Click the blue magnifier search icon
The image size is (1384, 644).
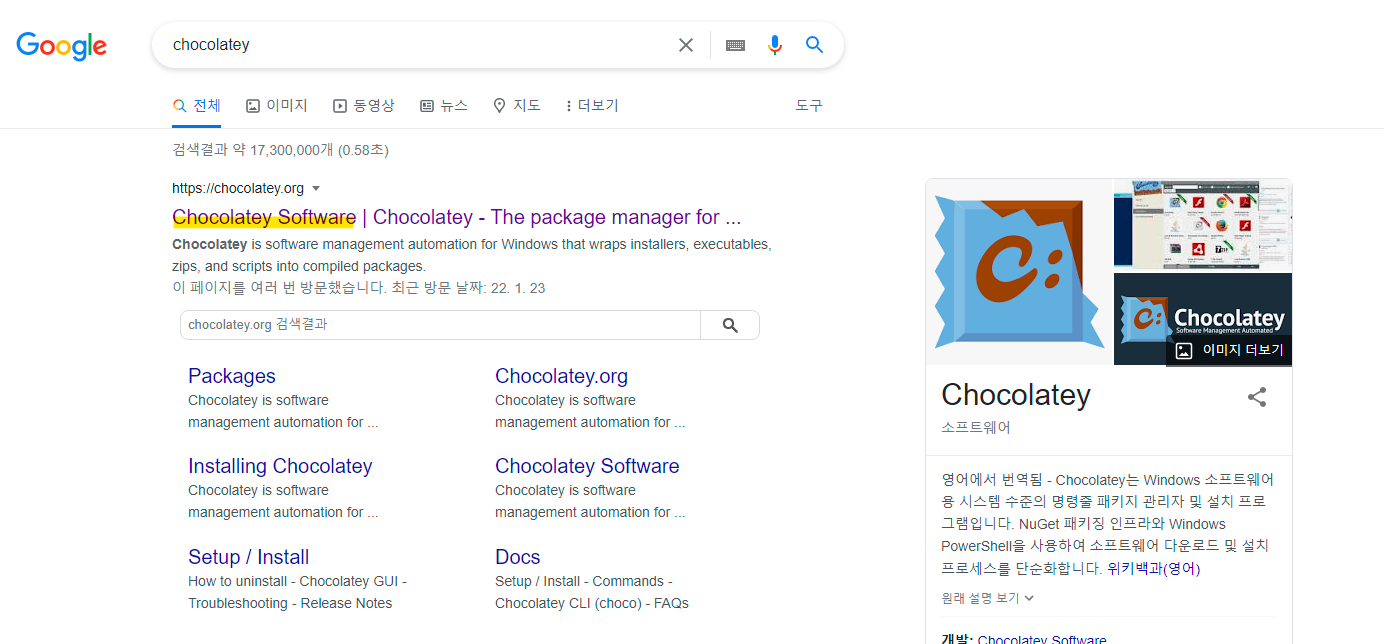(x=815, y=45)
